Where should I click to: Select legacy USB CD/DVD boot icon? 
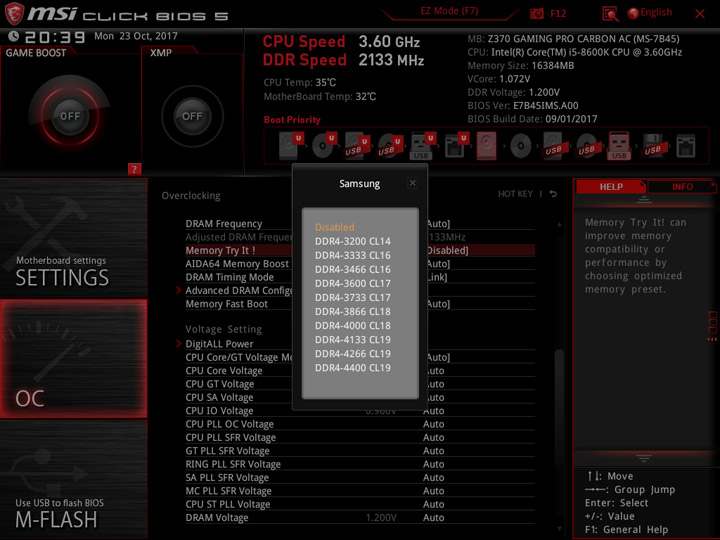pyautogui.click(x=587, y=146)
